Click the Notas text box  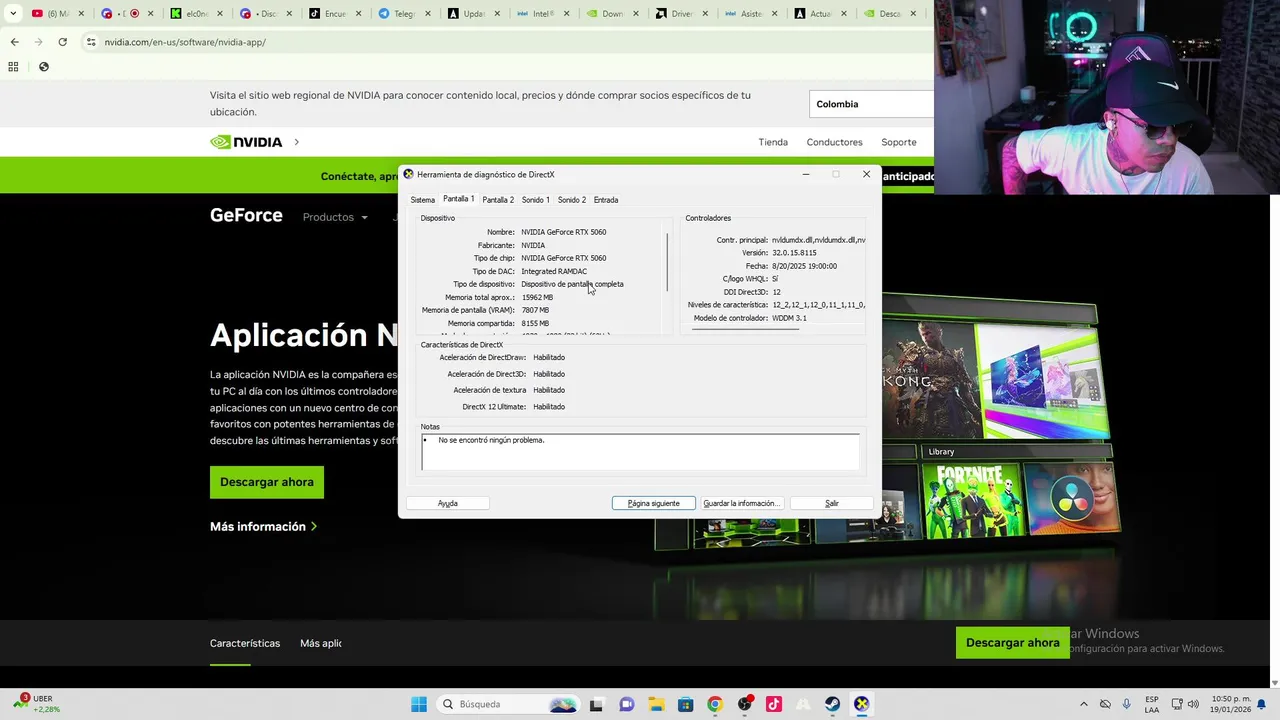coord(640,452)
